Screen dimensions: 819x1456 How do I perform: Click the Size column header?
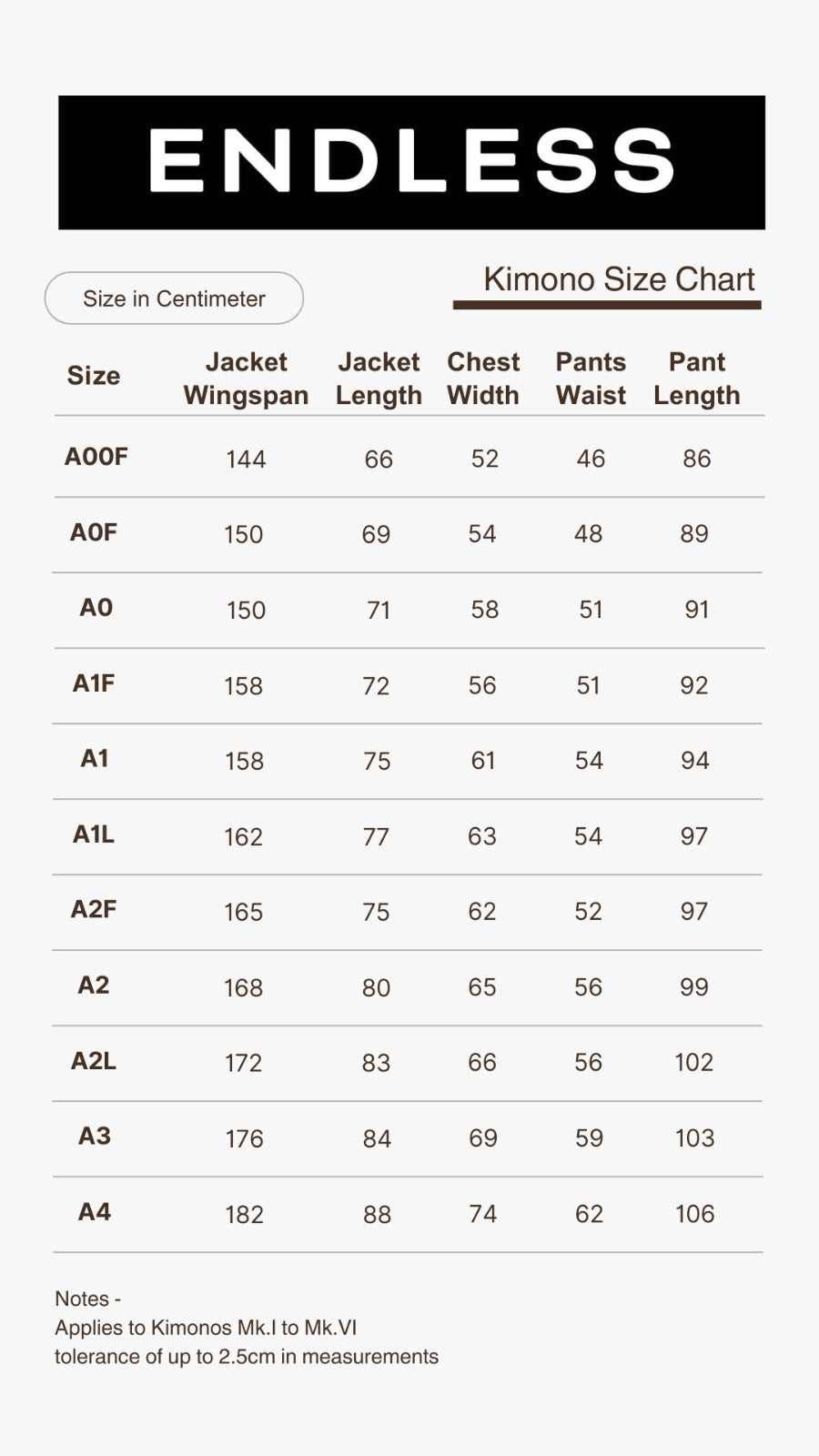tap(94, 376)
